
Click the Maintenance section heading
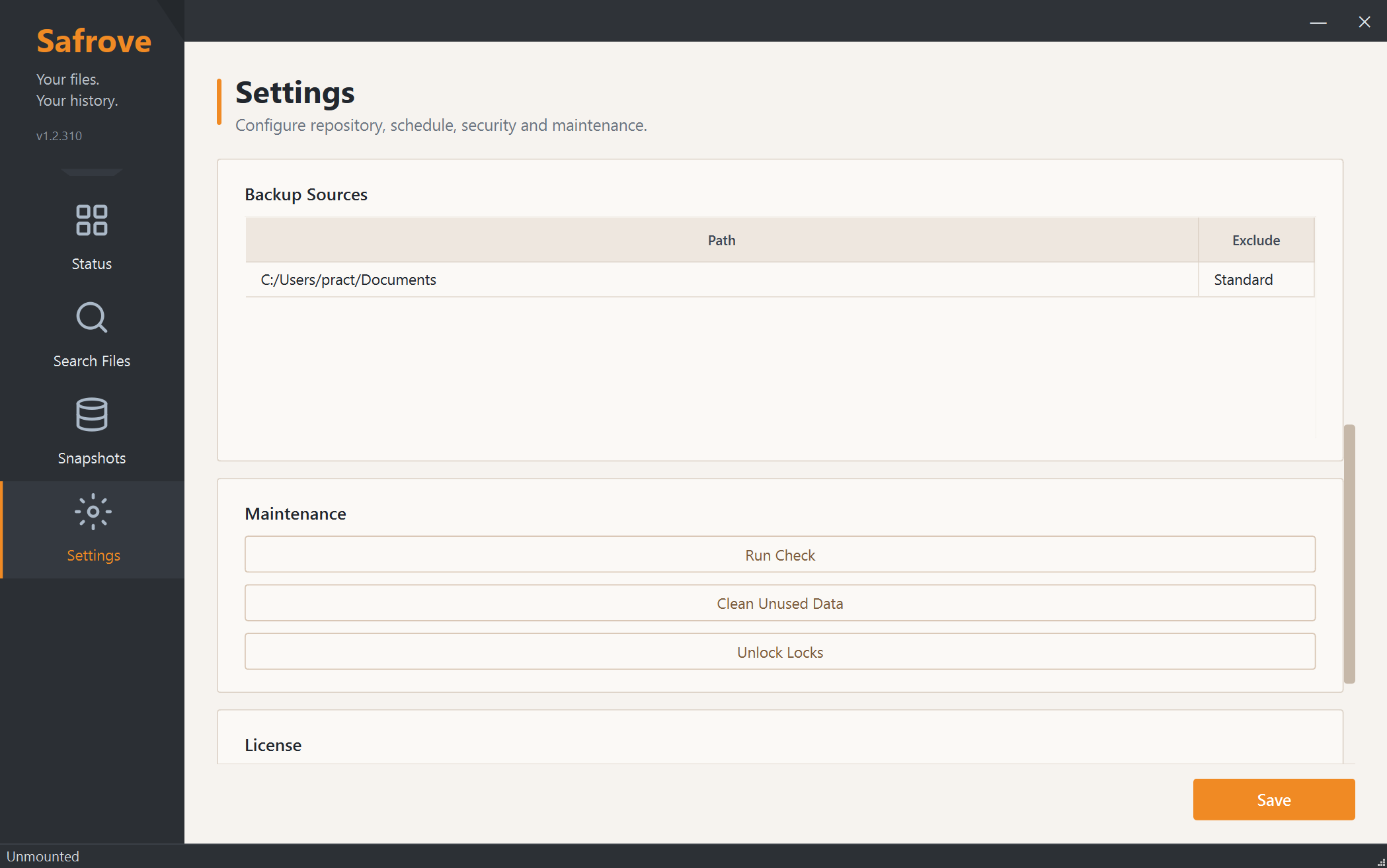pos(296,514)
